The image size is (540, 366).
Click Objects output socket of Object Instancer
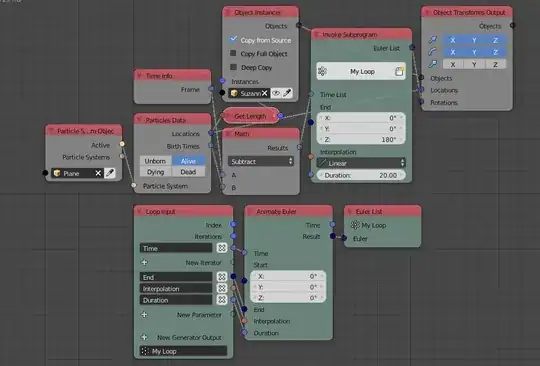point(299,25)
